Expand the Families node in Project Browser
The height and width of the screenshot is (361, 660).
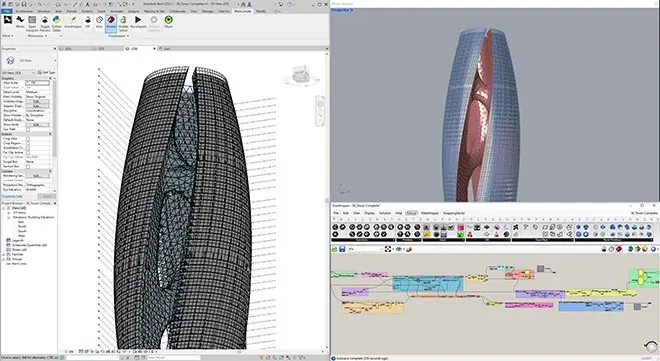[x=4, y=254]
